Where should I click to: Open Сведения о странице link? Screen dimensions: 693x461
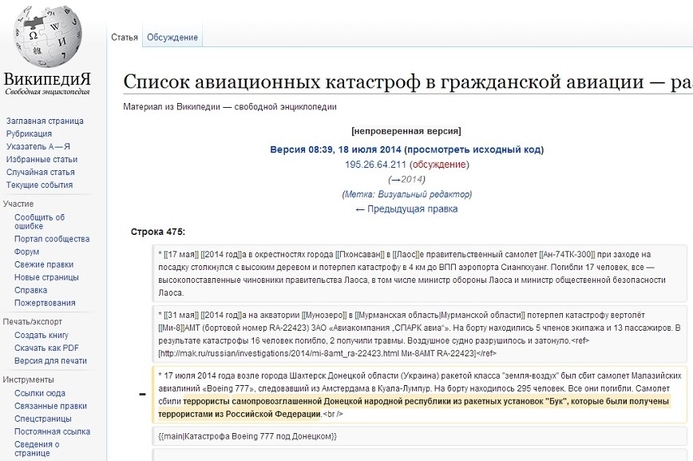tap(37, 449)
